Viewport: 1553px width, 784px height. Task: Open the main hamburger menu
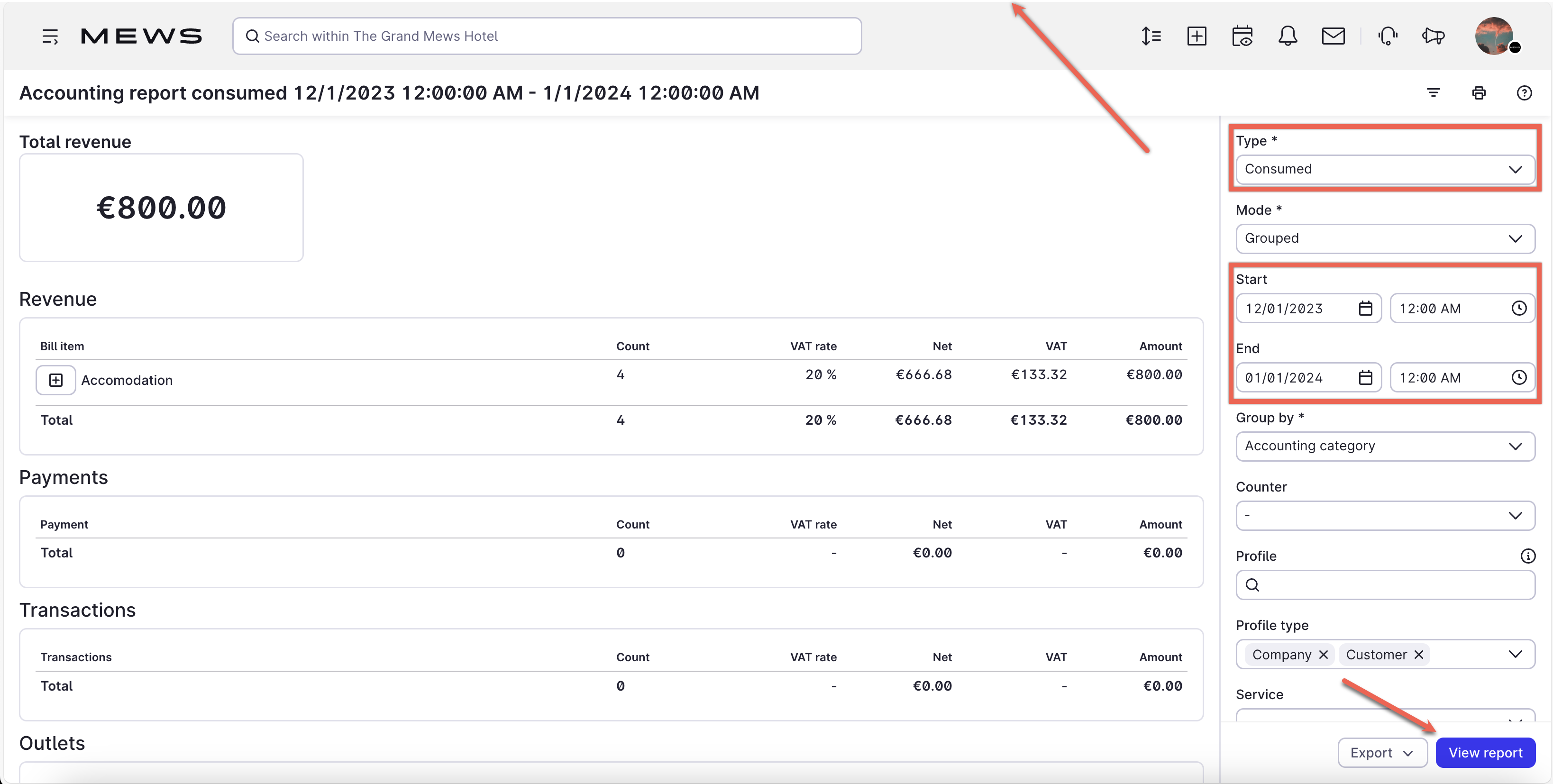(x=50, y=36)
